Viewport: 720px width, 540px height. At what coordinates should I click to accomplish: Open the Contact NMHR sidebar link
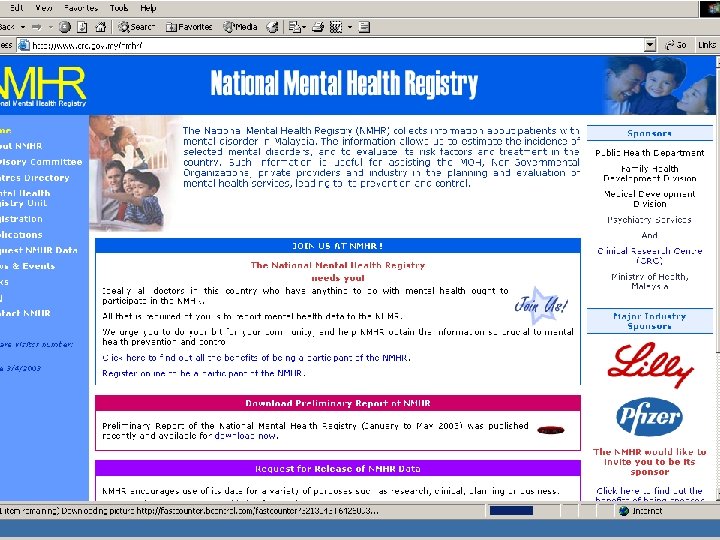pyautogui.click(x=25, y=313)
